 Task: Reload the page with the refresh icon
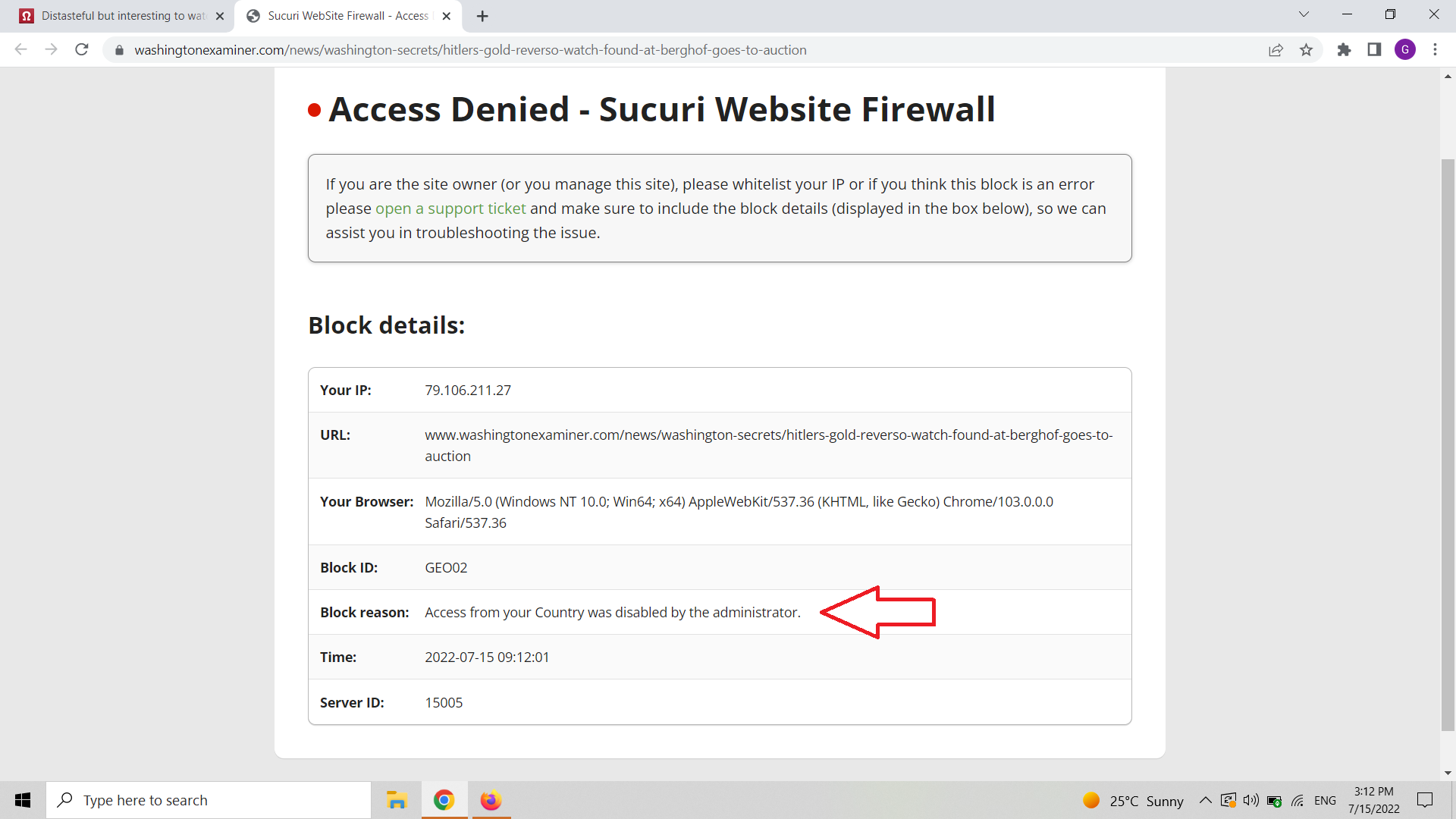pos(82,50)
